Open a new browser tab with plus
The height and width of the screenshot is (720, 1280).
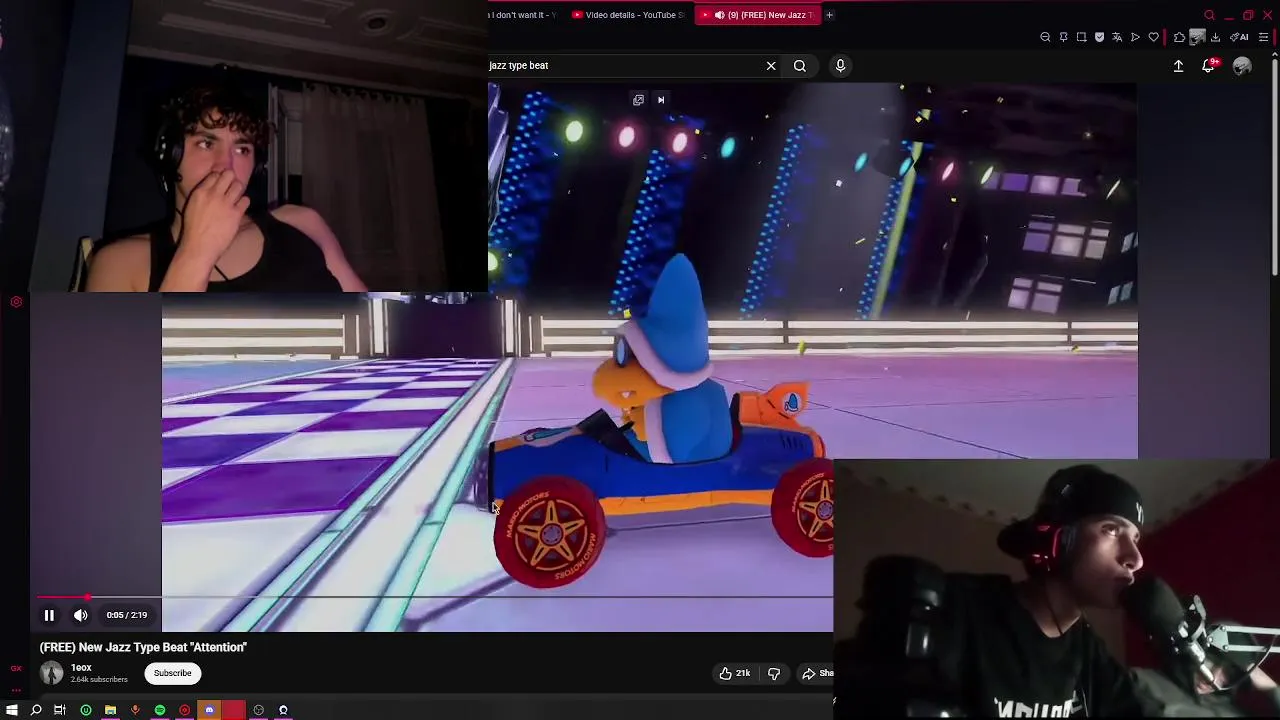point(829,15)
